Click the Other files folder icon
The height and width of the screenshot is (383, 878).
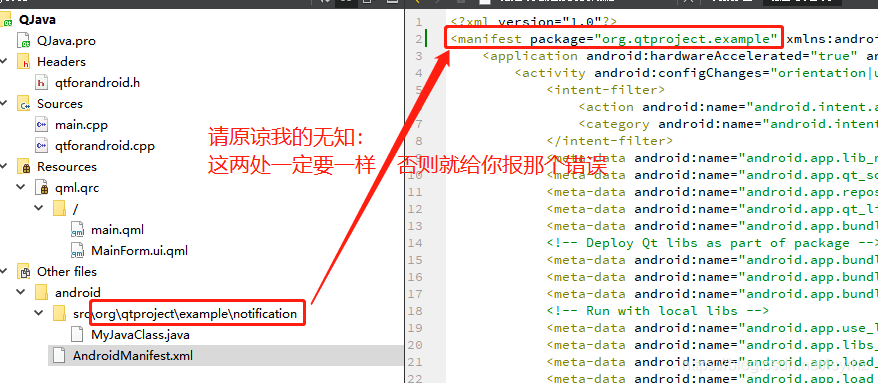tap(24, 272)
